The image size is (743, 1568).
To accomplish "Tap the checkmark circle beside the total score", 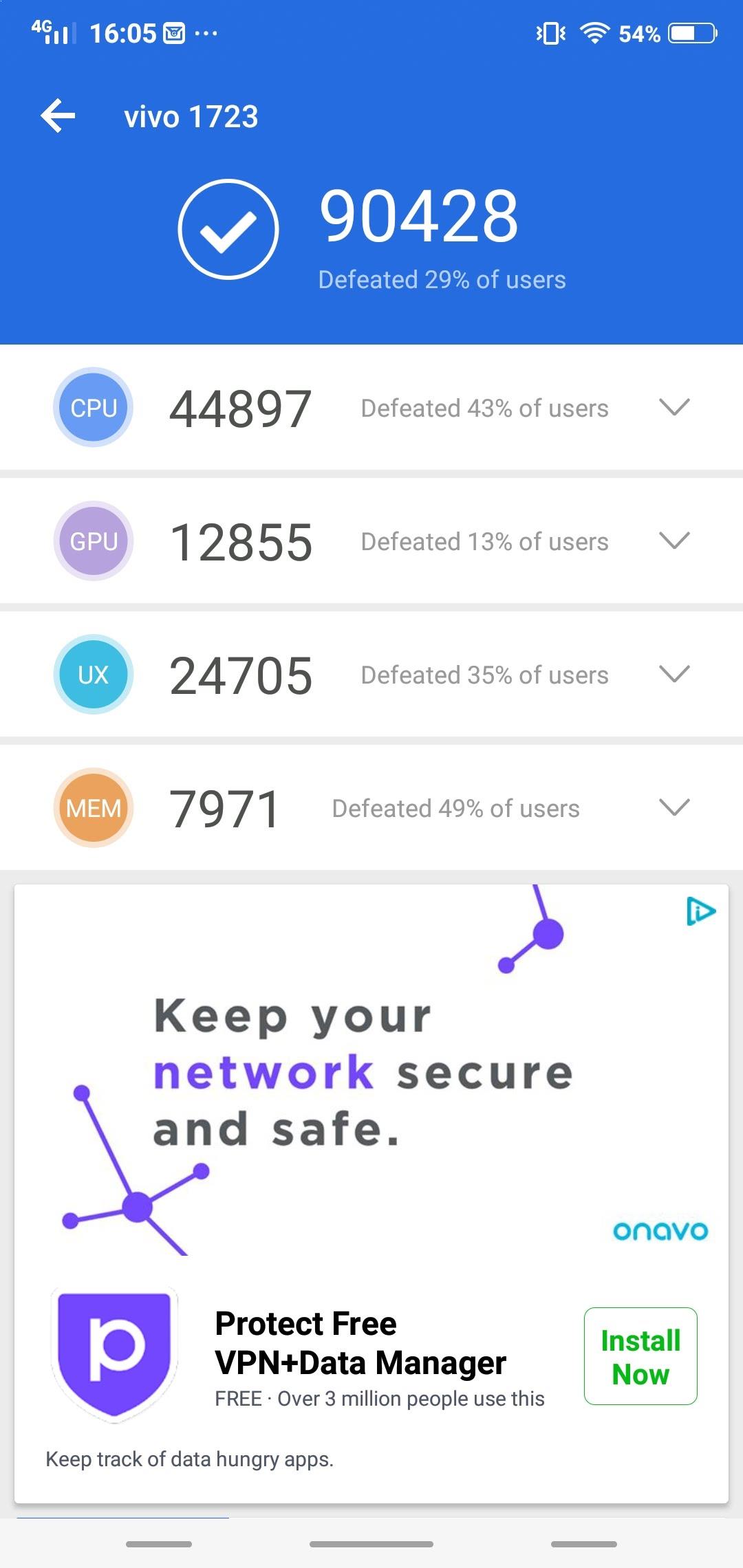I will pos(228,229).
